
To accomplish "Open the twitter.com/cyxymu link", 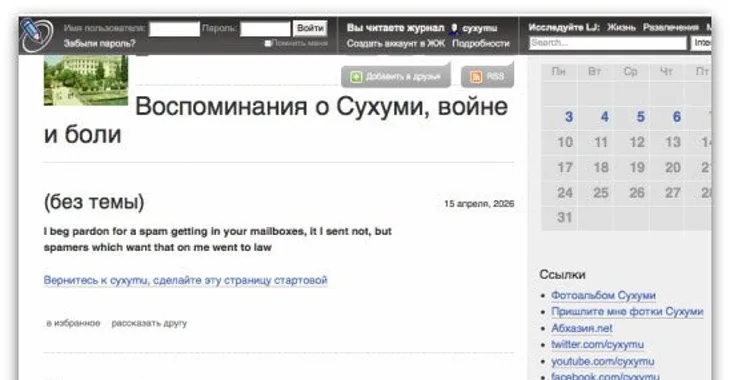I will (597, 345).
